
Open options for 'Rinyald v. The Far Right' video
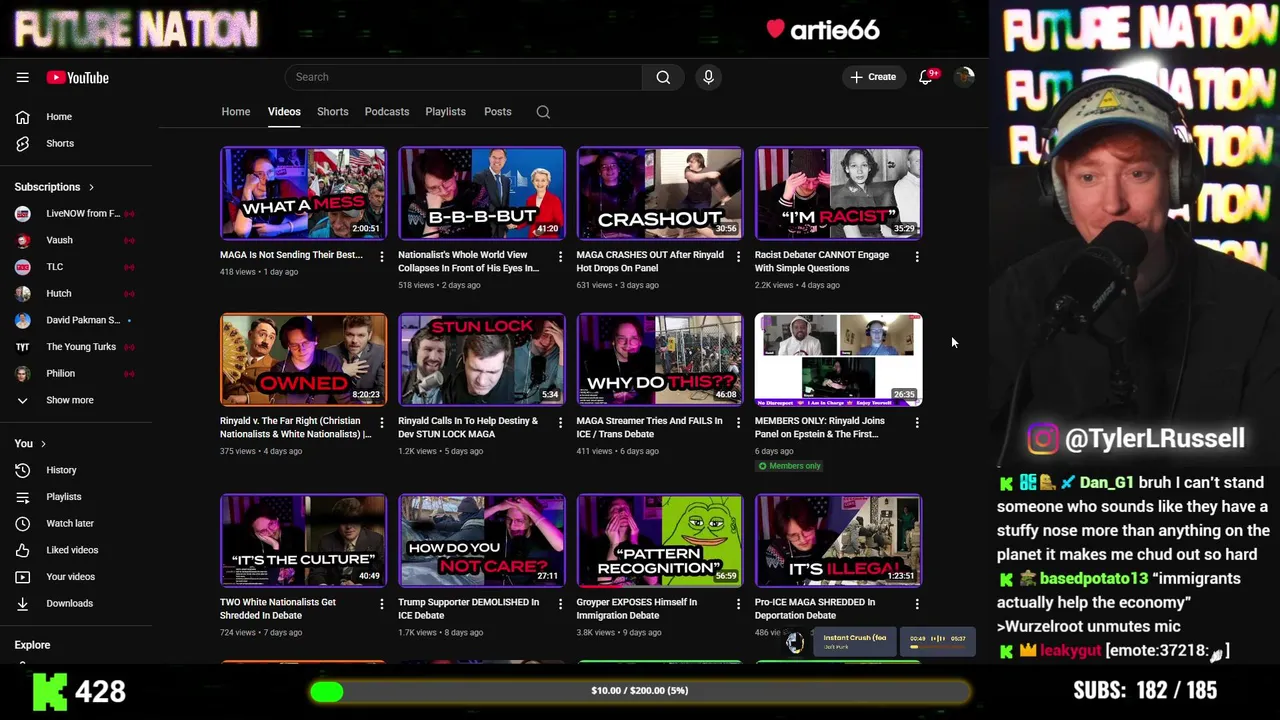pos(381,423)
